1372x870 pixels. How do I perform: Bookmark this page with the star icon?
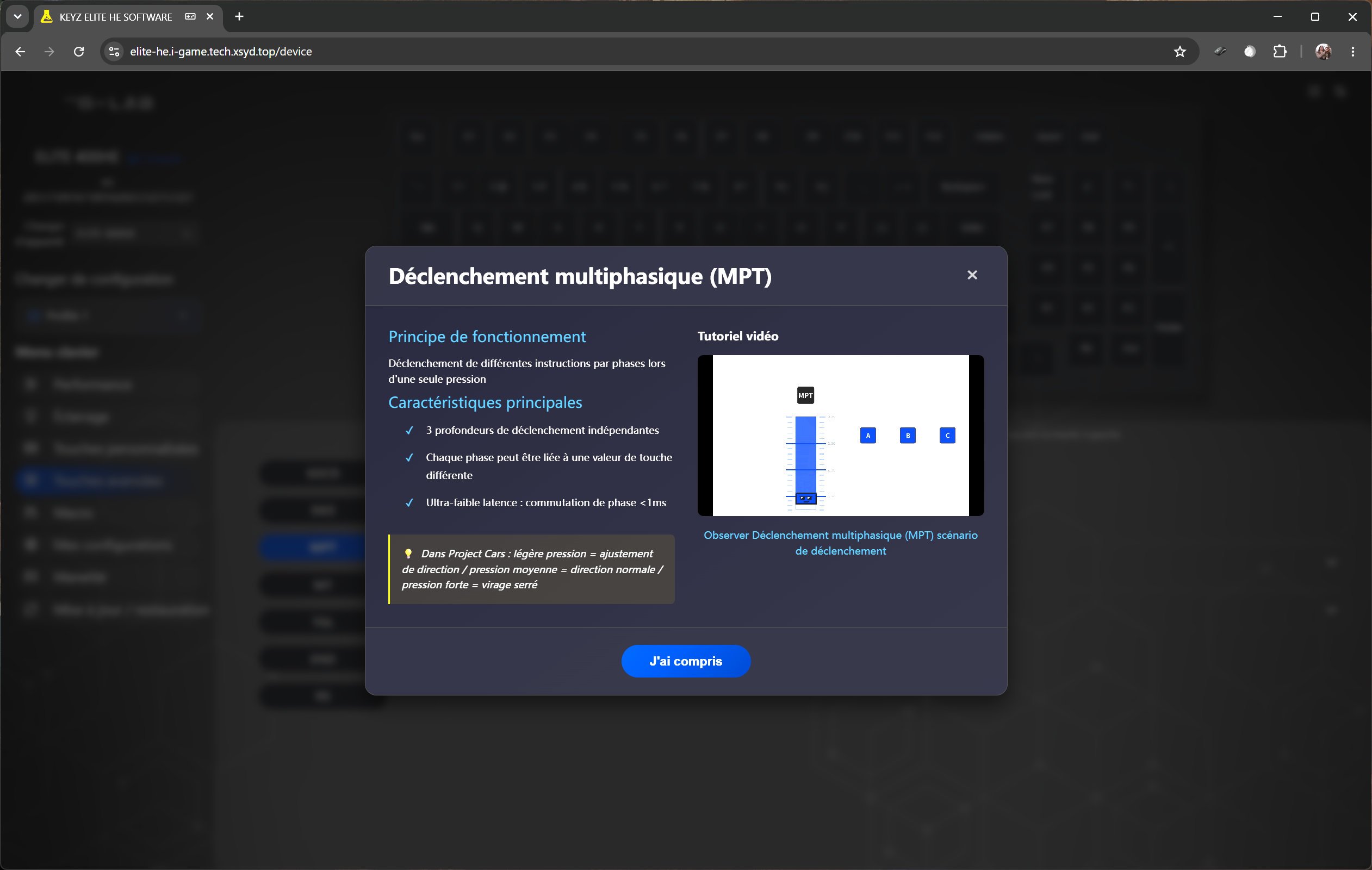1179,52
